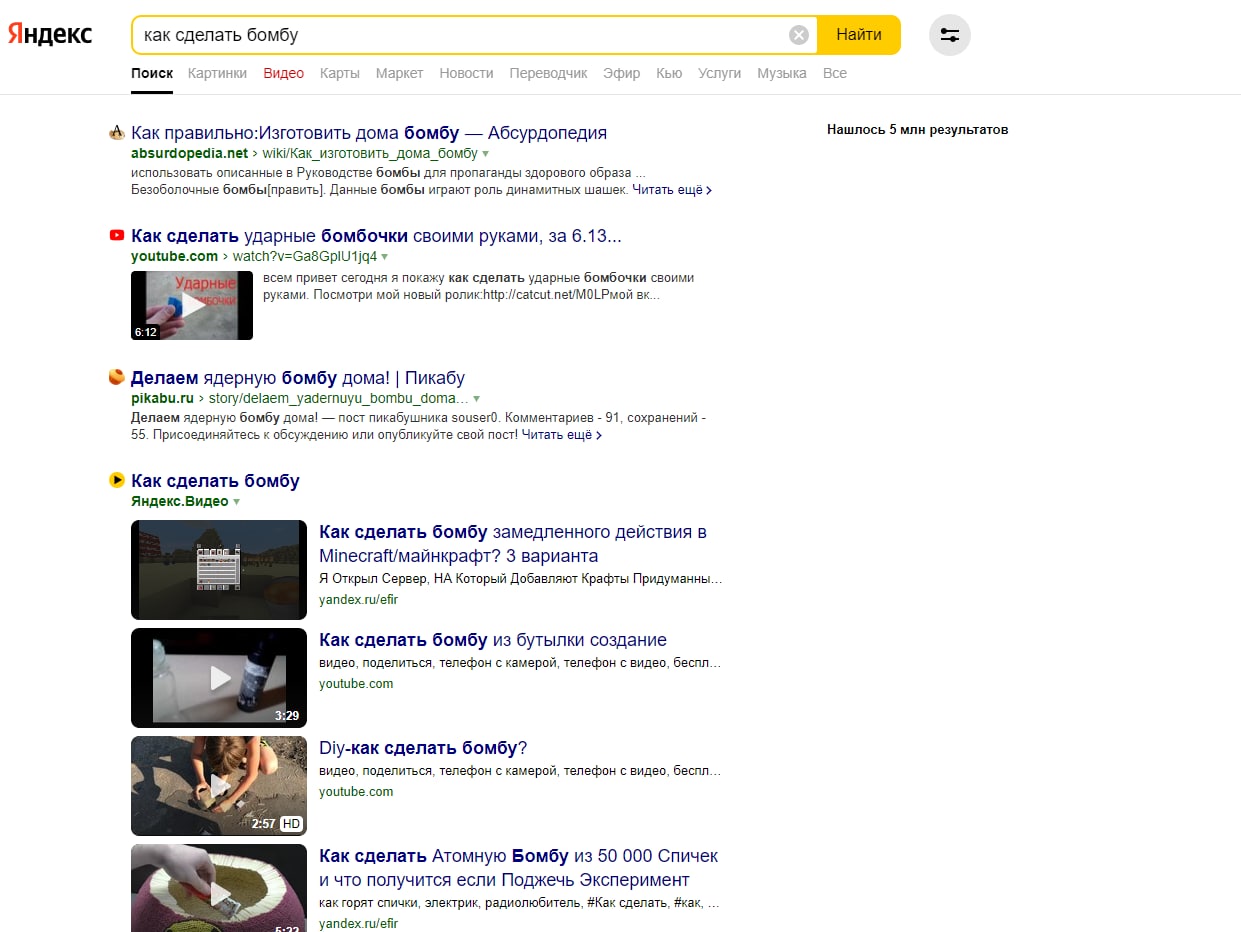The width and height of the screenshot is (1241, 932).
Task: Click Читать ещё in the Абсурдопедия snippet
Action: pos(672,190)
